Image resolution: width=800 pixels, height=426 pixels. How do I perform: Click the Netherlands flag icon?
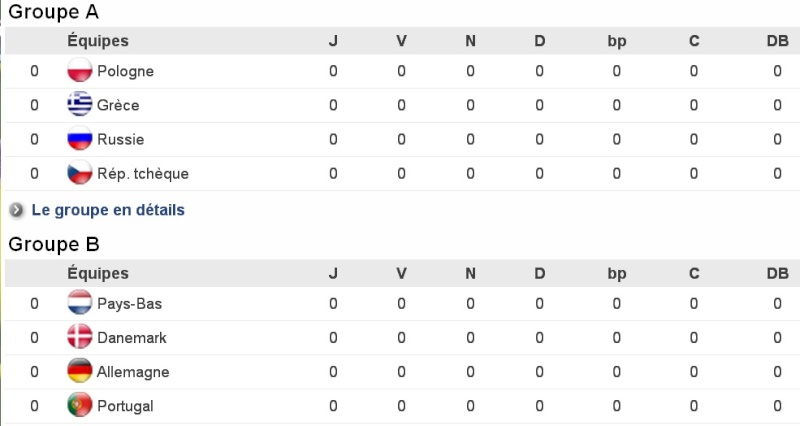80,303
